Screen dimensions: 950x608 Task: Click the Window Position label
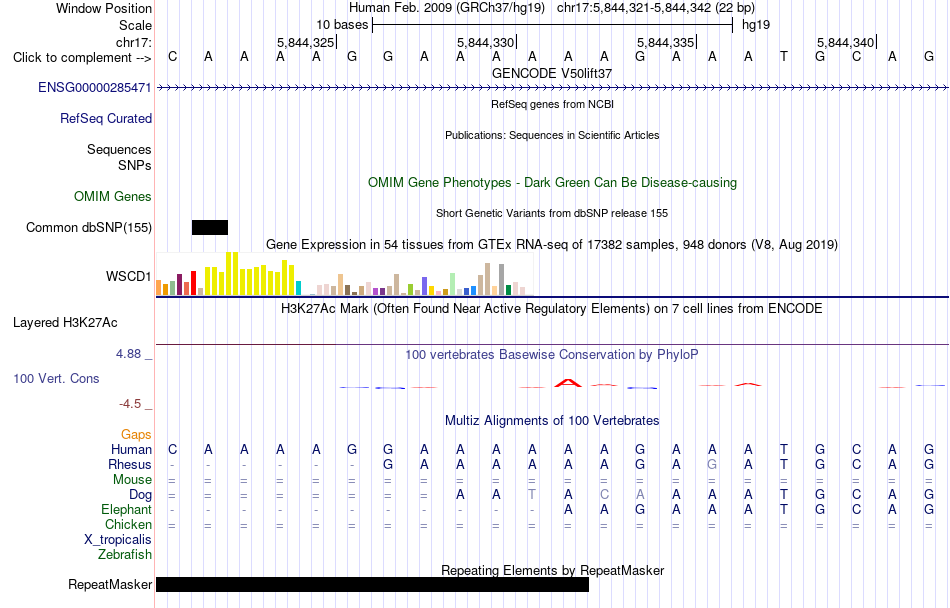pyautogui.click(x=104, y=8)
